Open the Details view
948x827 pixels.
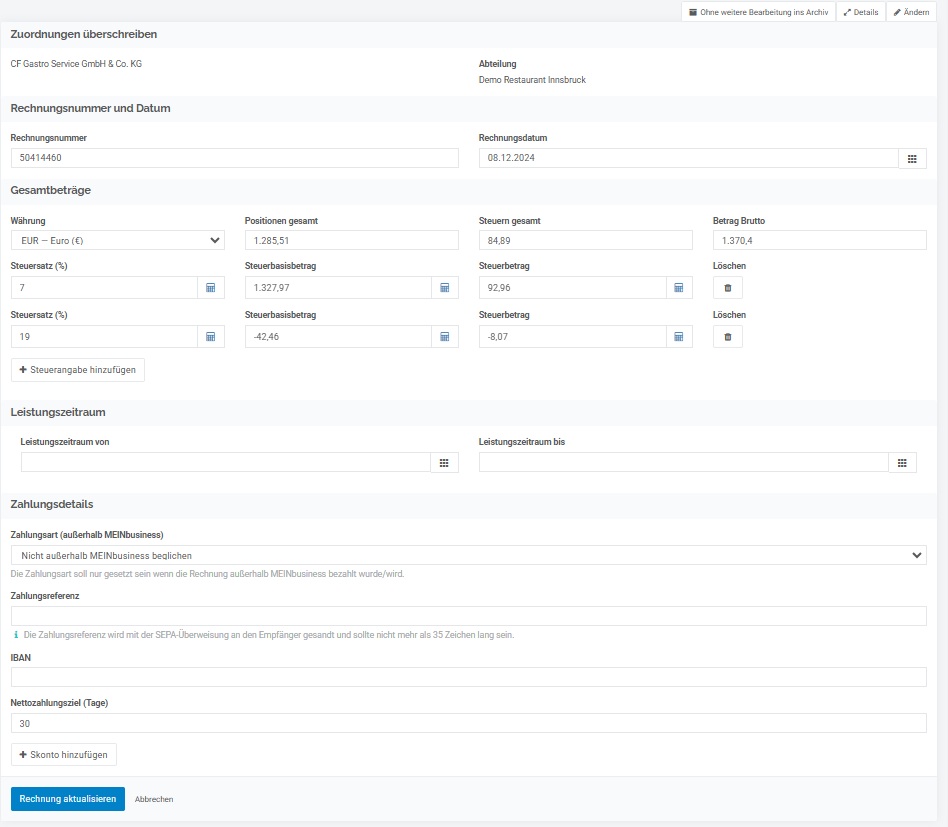[x=861, y=12]
